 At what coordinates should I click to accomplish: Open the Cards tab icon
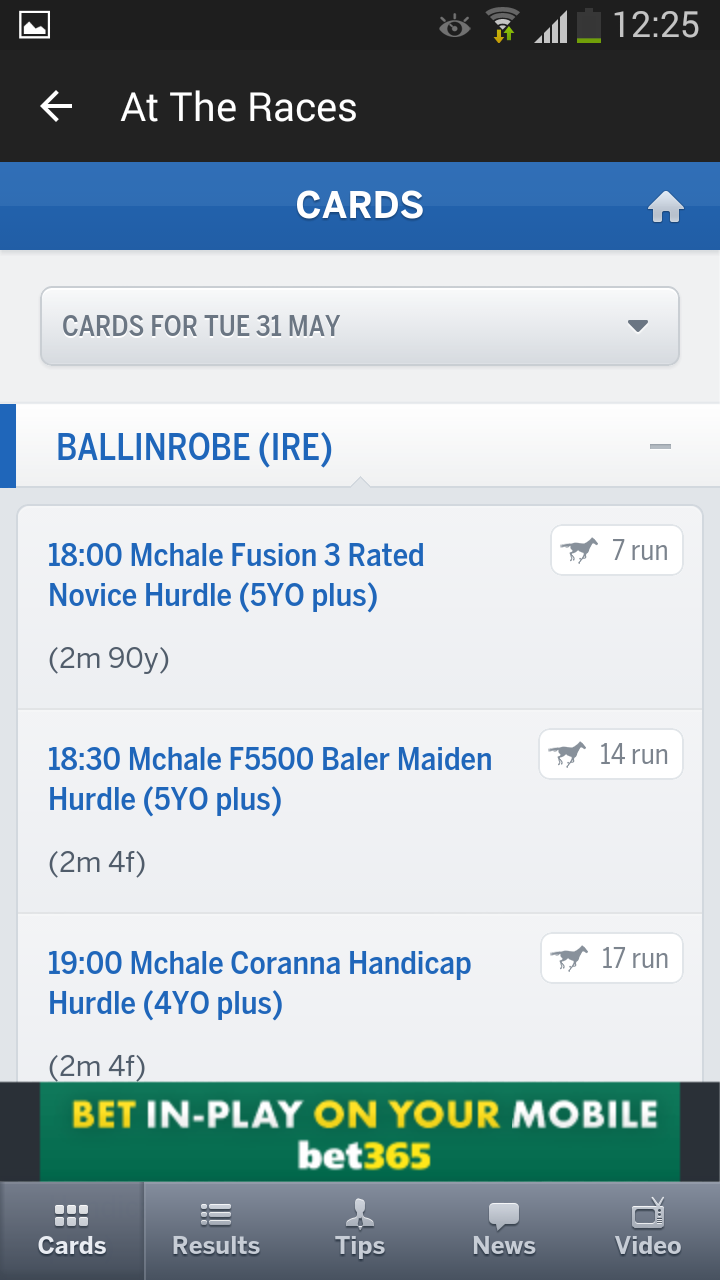[x=71, y=1213]
